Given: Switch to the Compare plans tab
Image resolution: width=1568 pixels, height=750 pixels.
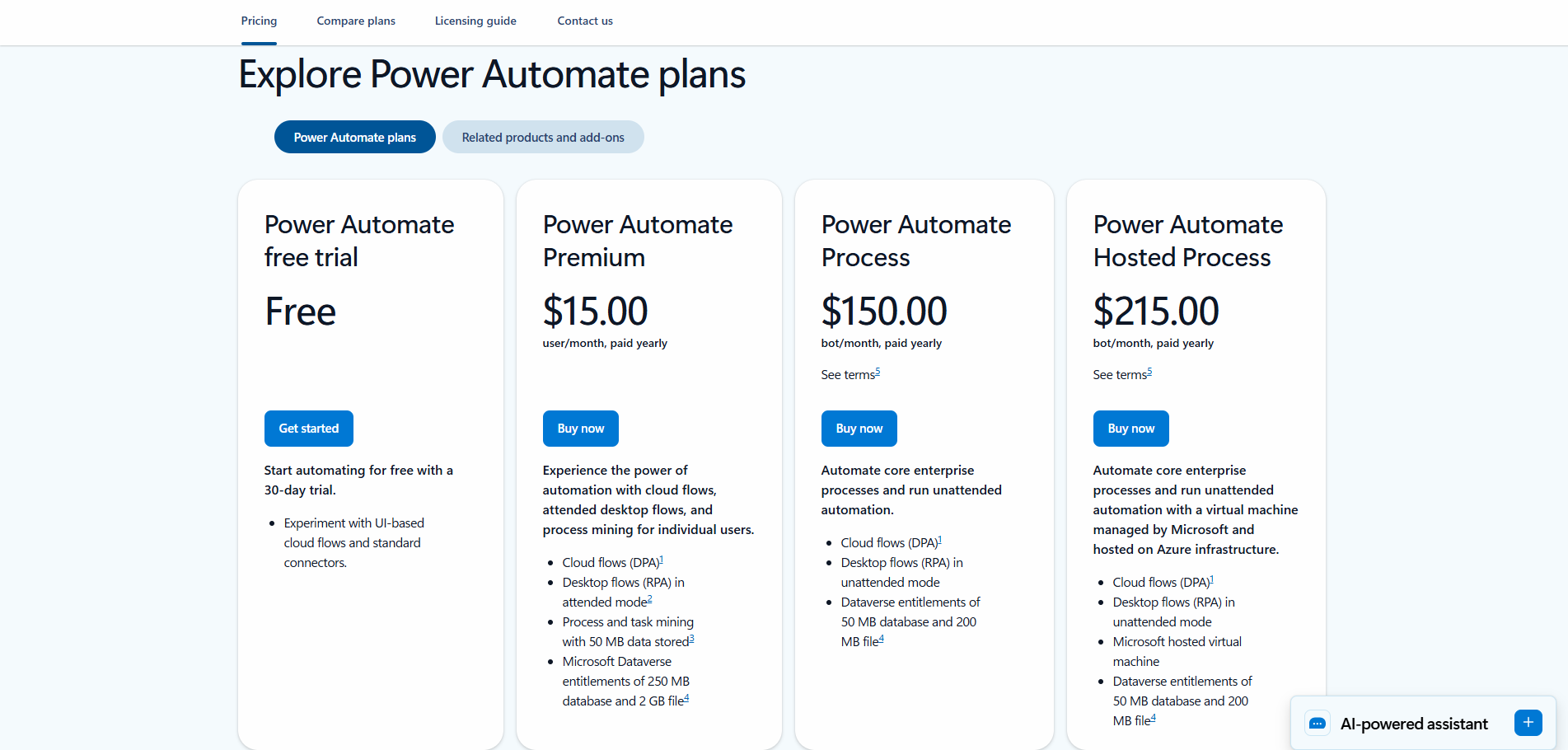Looking at the screenshot, I should pyautogui.click(x=355, y=21).
